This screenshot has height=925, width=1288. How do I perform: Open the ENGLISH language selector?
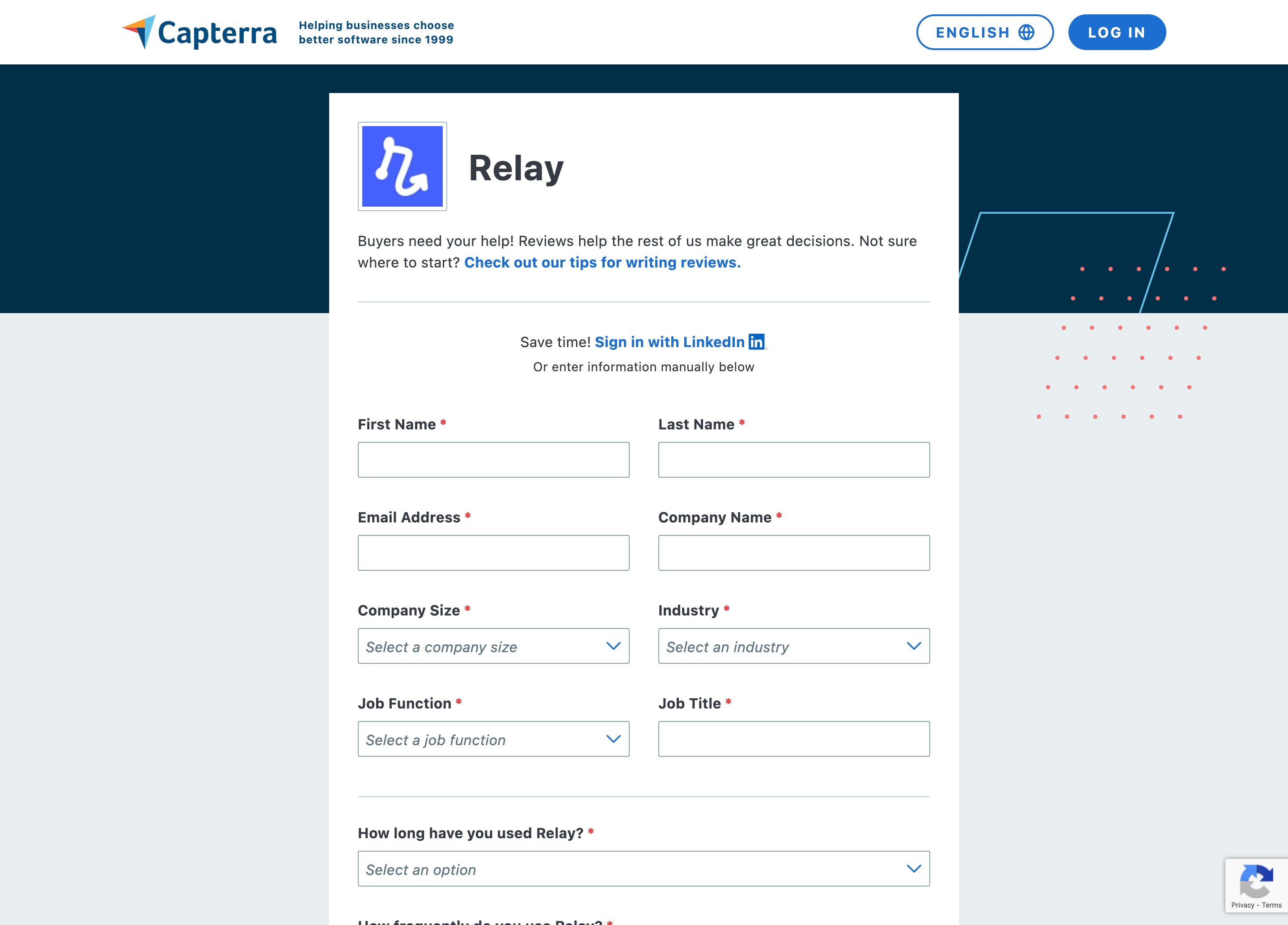coord(985,32)
